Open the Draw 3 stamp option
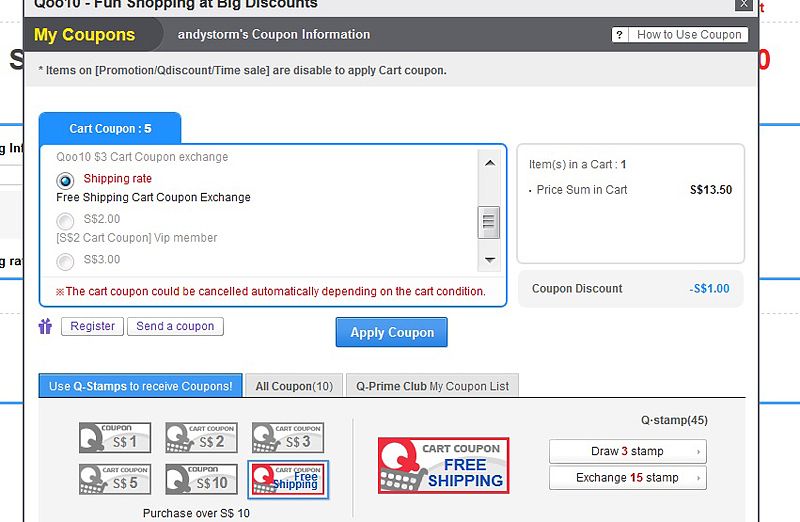800x522 pixels. pyautogui.click(x=627, y=451)
